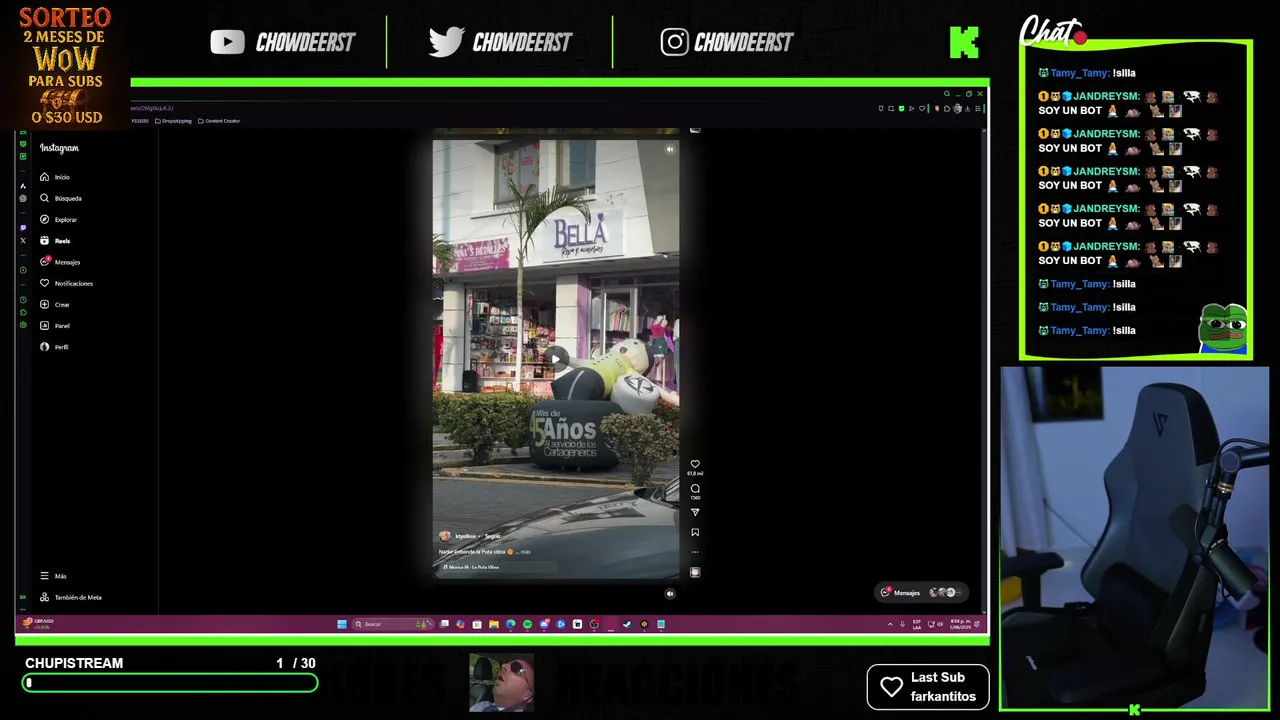Open Spotify from taskbar
The width and height of the screenshot is (1280, 720).
527,624
